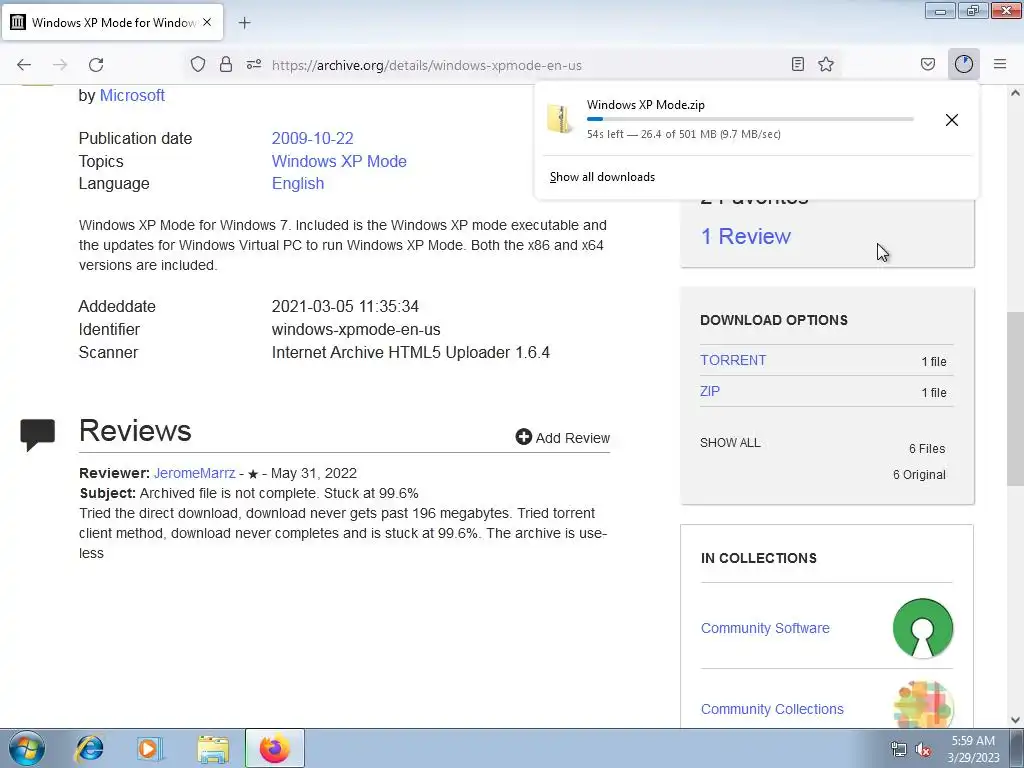Open the English language link
The image size is (1024, 768).
(298, 184)
